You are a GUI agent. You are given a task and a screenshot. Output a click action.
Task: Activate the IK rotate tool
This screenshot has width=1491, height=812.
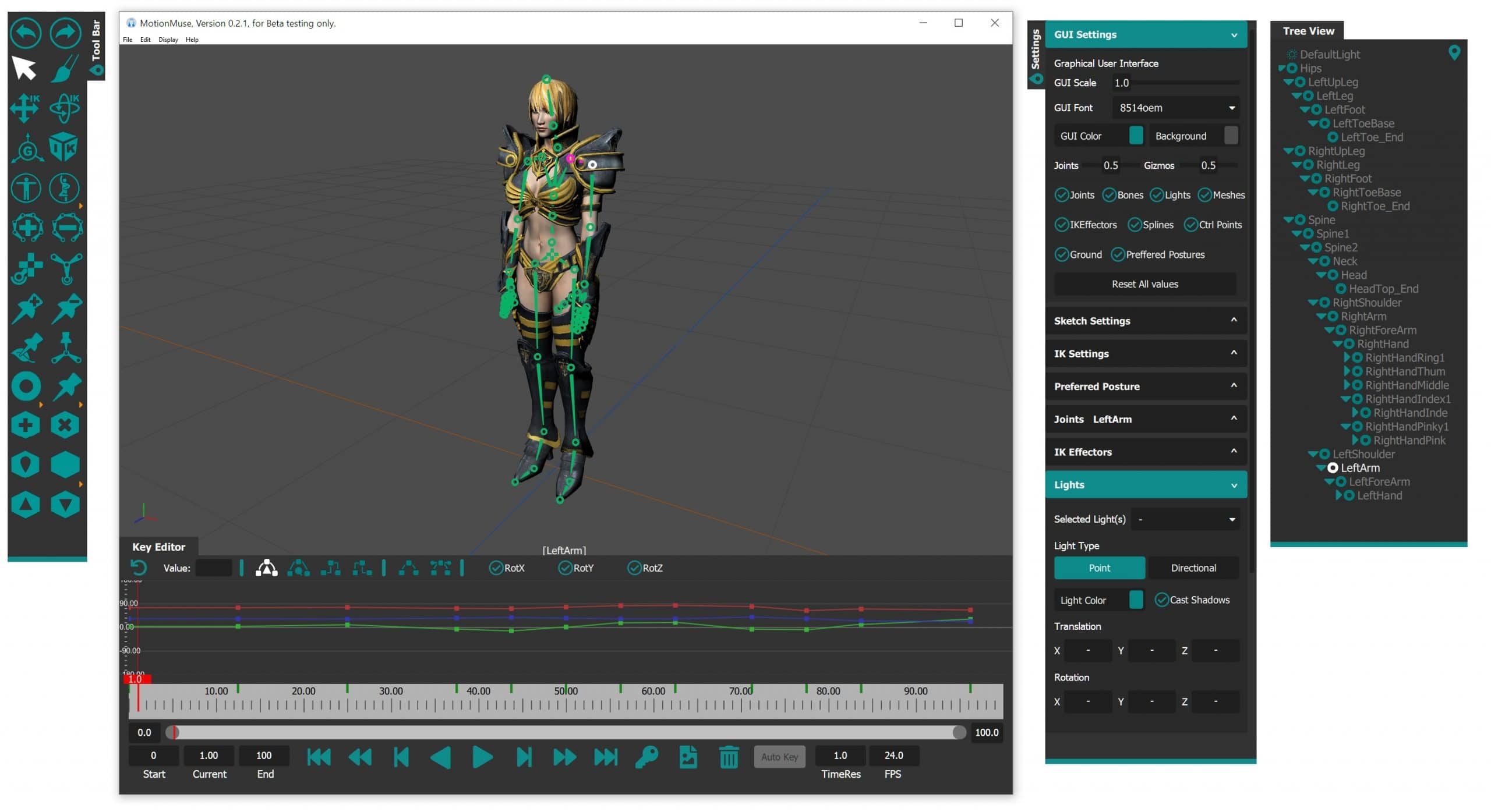65,108
